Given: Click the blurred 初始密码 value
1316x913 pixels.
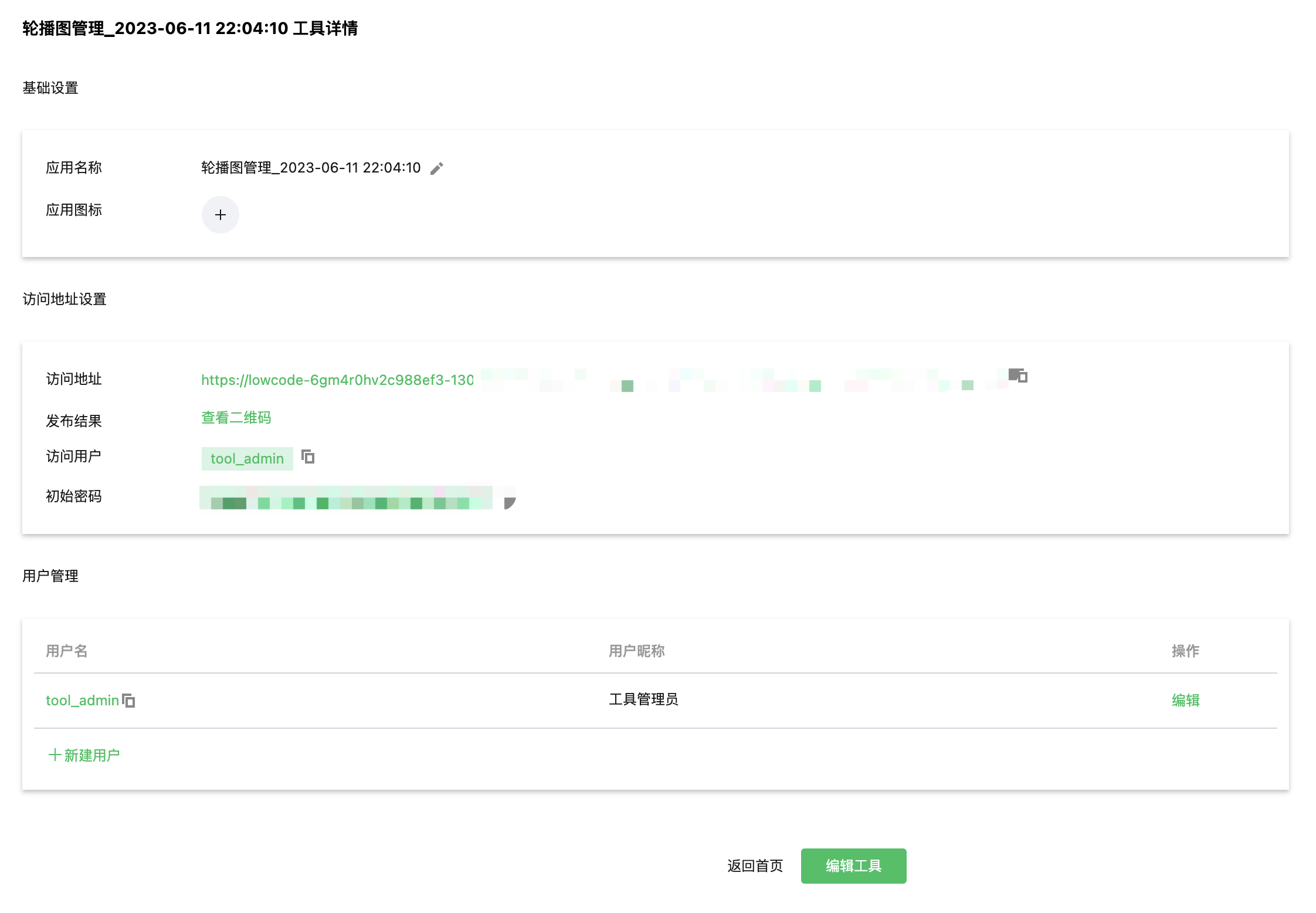Looking at the screenshot, I should point(346,498).
